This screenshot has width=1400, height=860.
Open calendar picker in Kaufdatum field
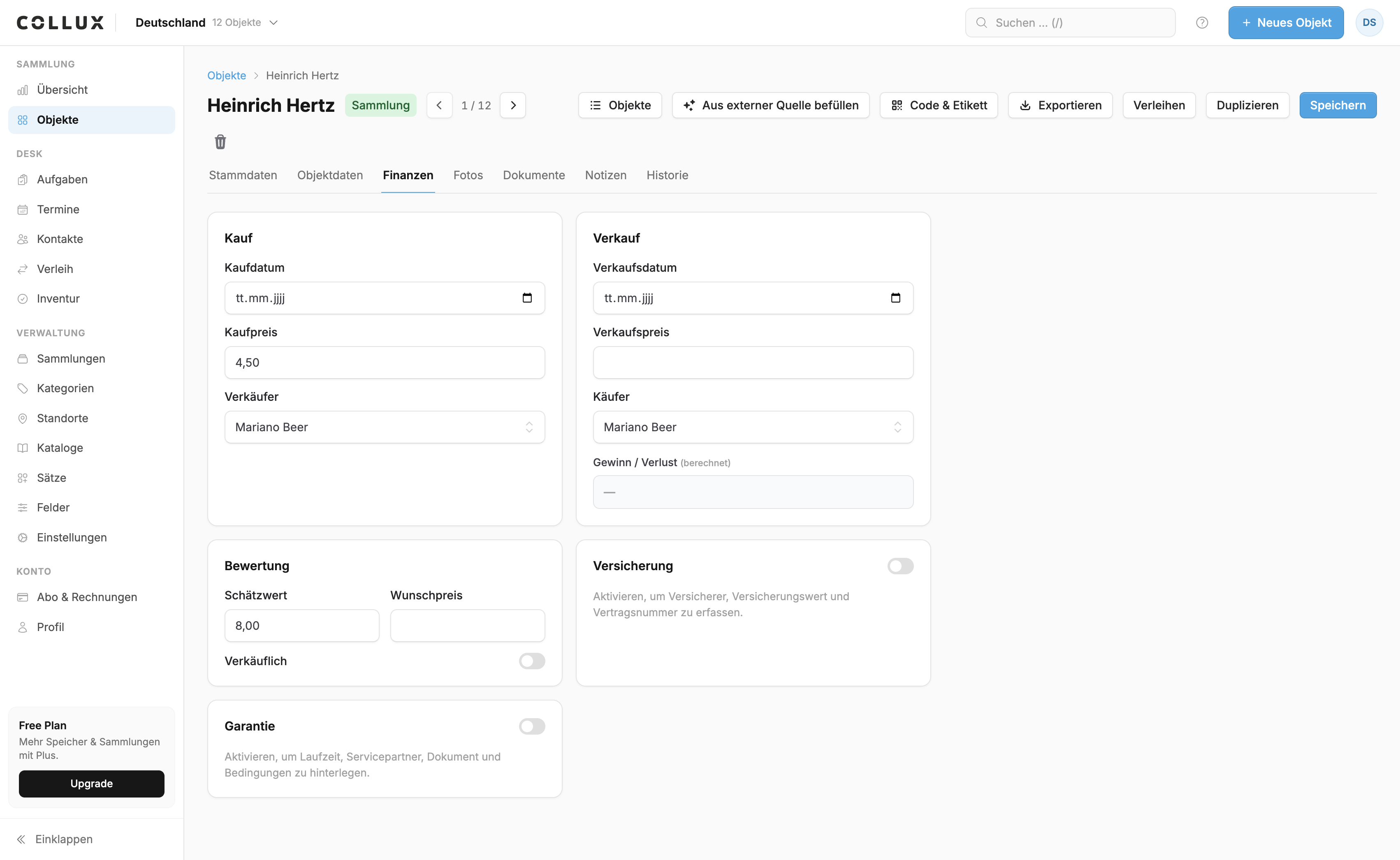[x=527, y=298]
